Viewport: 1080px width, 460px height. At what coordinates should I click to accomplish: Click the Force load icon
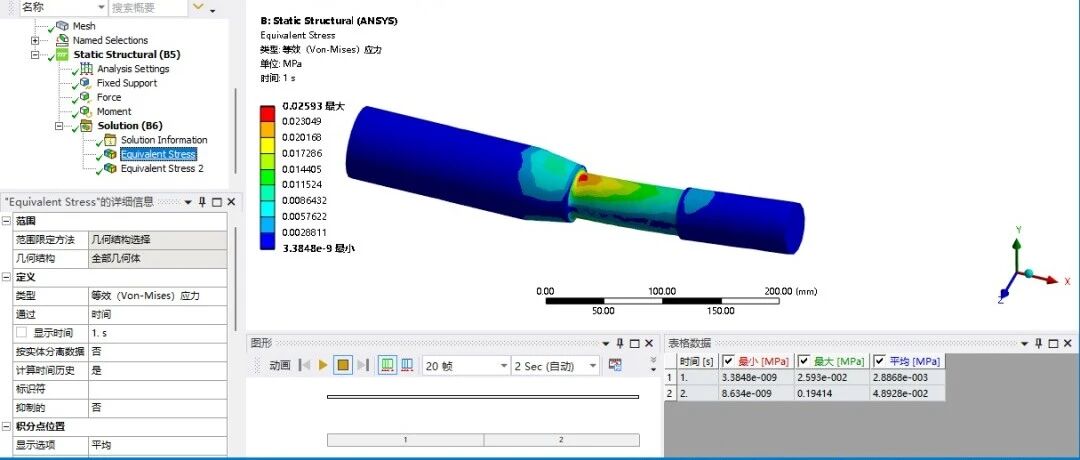pyautogui.click(x=86, y=97)
